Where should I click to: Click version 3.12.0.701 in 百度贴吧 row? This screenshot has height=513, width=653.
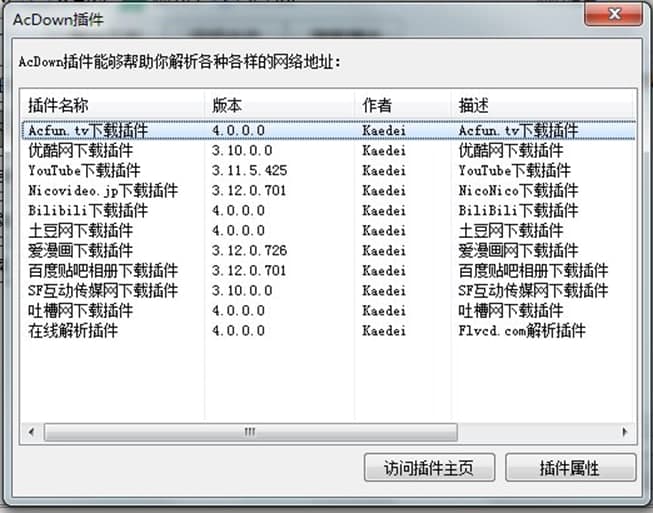pyautogui.click(x=249, y=270)
